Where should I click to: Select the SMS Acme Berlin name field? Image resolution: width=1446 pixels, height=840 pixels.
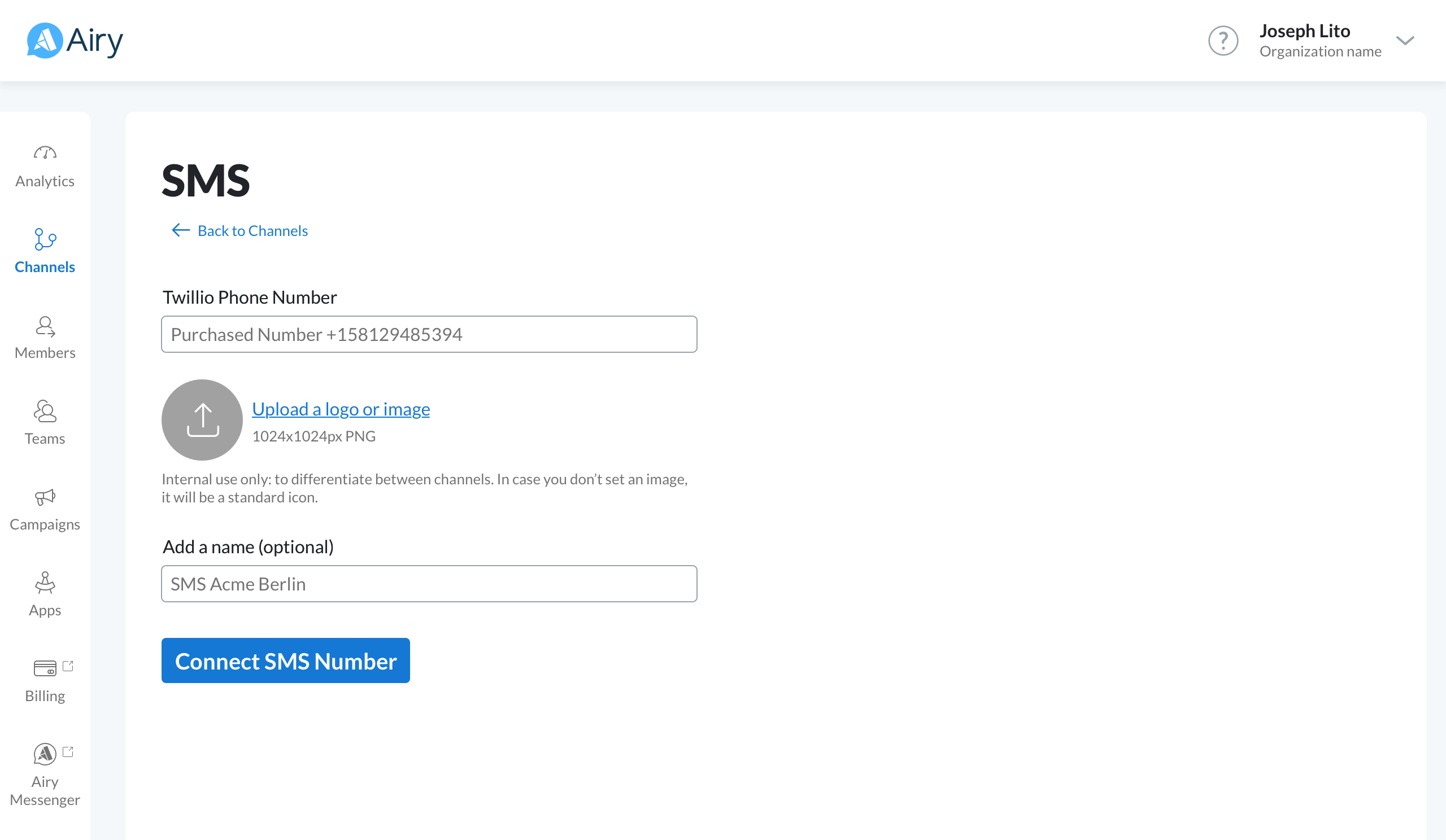(x=429, y=583)
